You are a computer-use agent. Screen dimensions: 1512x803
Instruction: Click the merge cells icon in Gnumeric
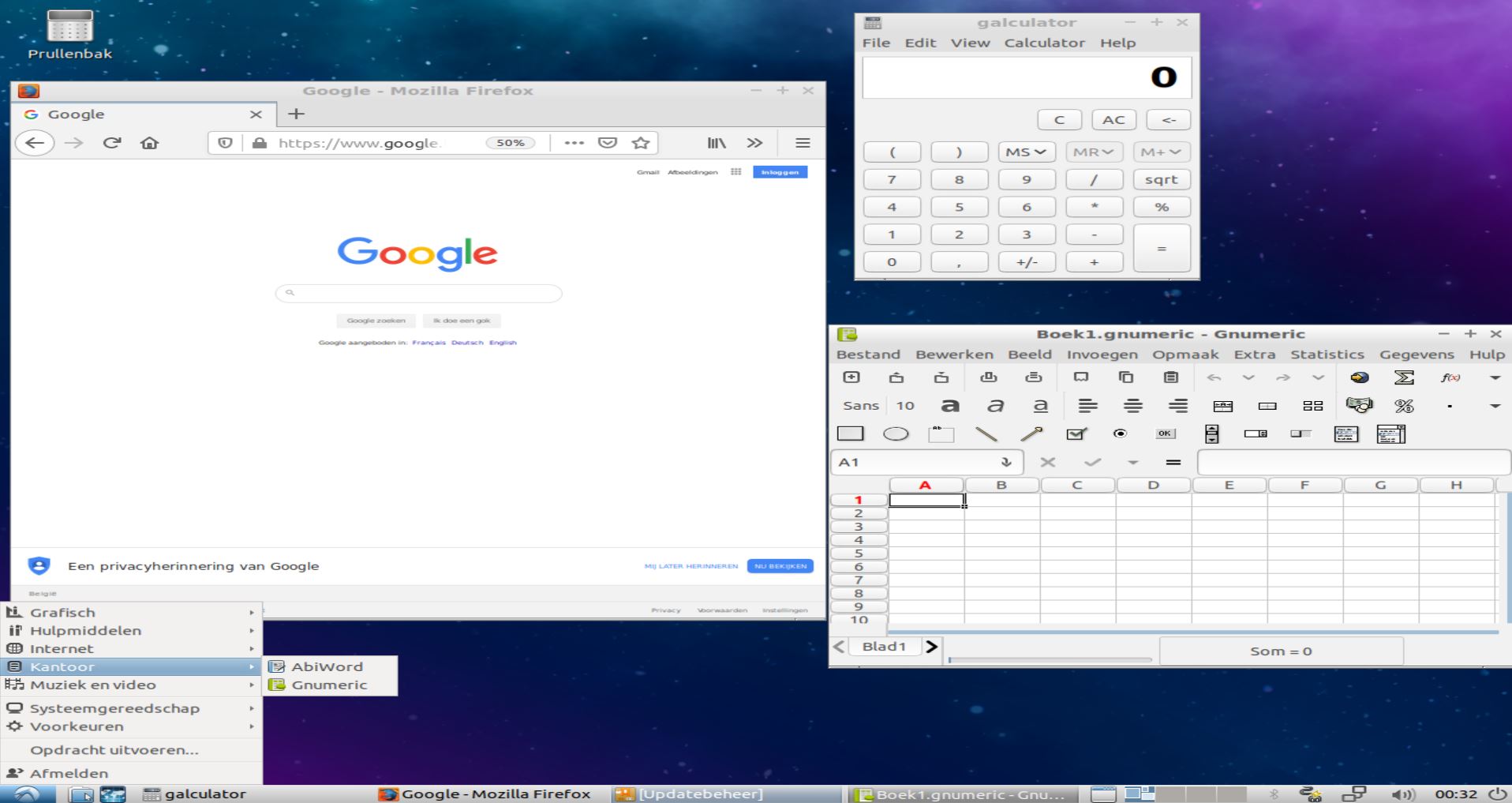point(1267,406)
